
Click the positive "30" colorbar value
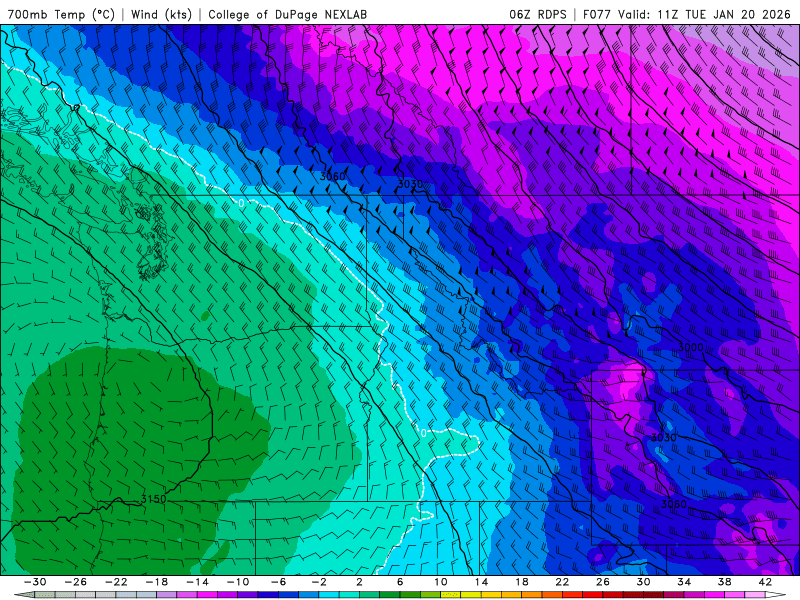click(x=643, y=582)
